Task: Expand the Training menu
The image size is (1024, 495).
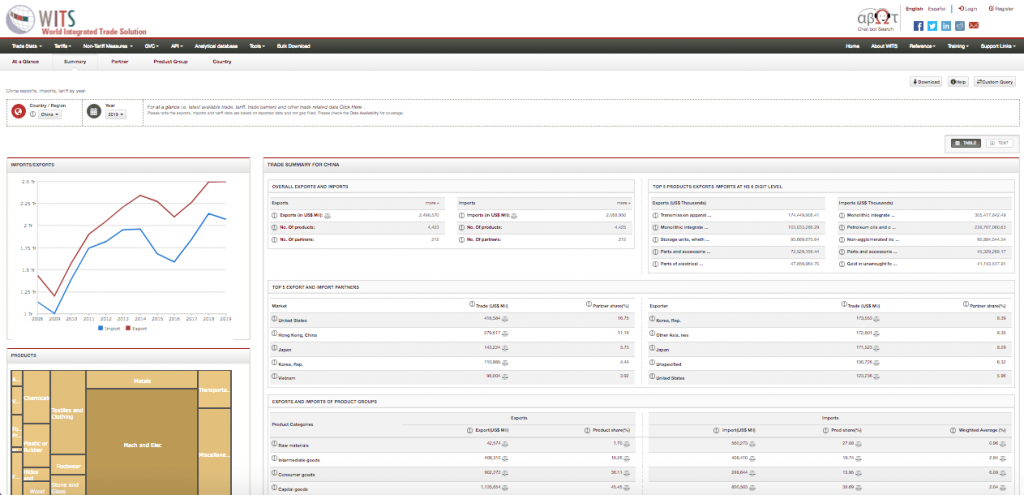Action: (958, 46)
